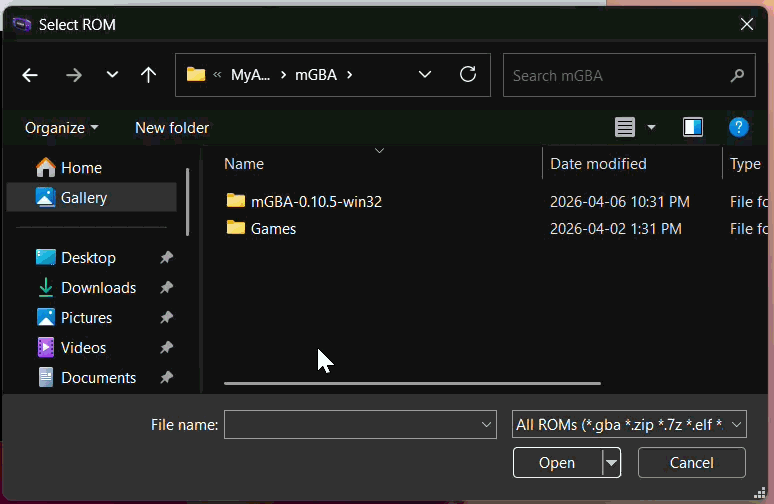The height and width of the screenshot is (504, 774).
Task: Click the pin icon beside Downloads
Action: (166, 287)
